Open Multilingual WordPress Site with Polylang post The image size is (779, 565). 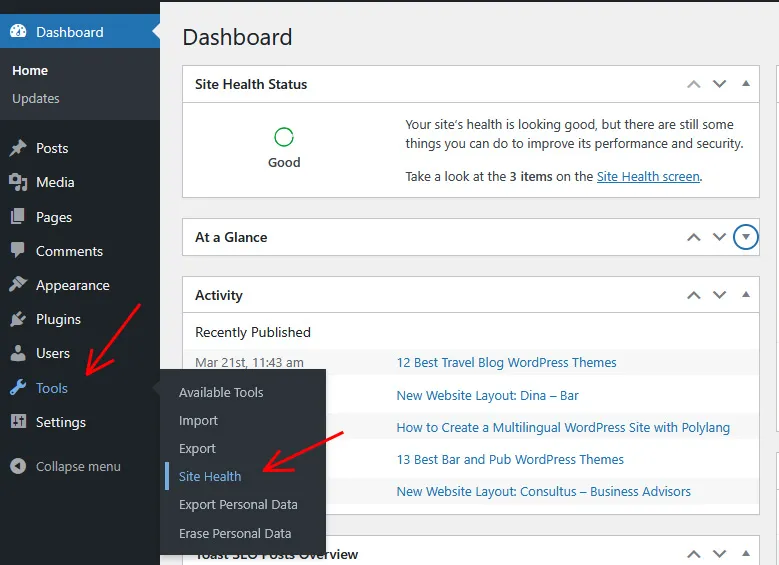[563, 427]
